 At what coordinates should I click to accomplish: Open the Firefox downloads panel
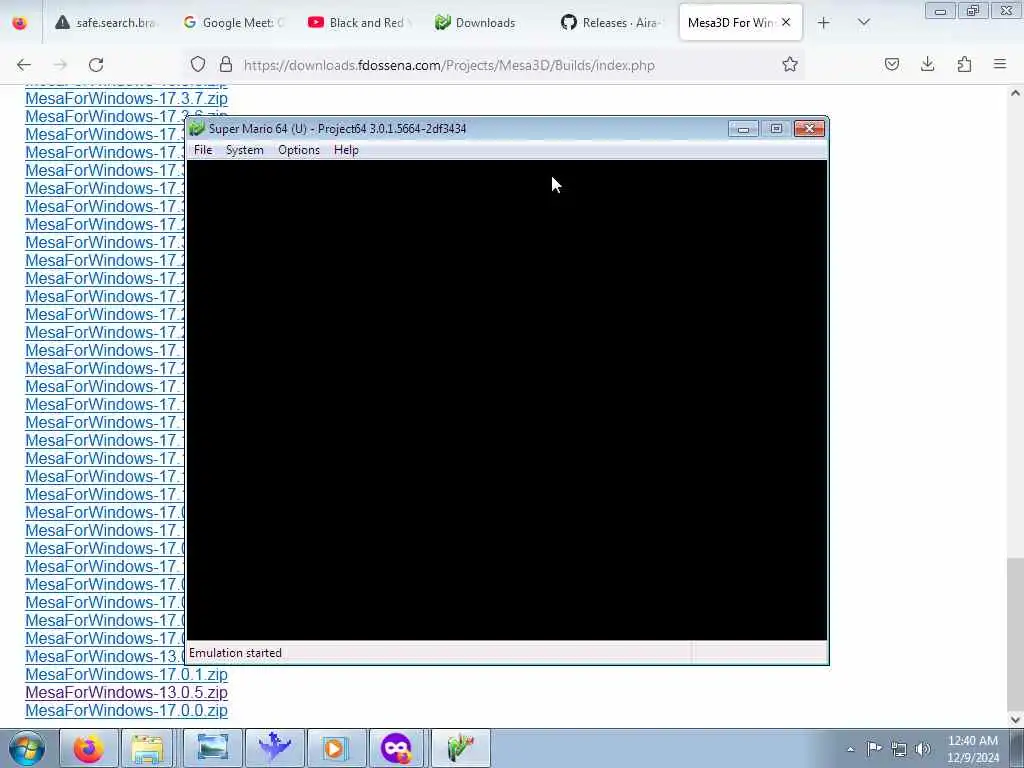[927, 64]
